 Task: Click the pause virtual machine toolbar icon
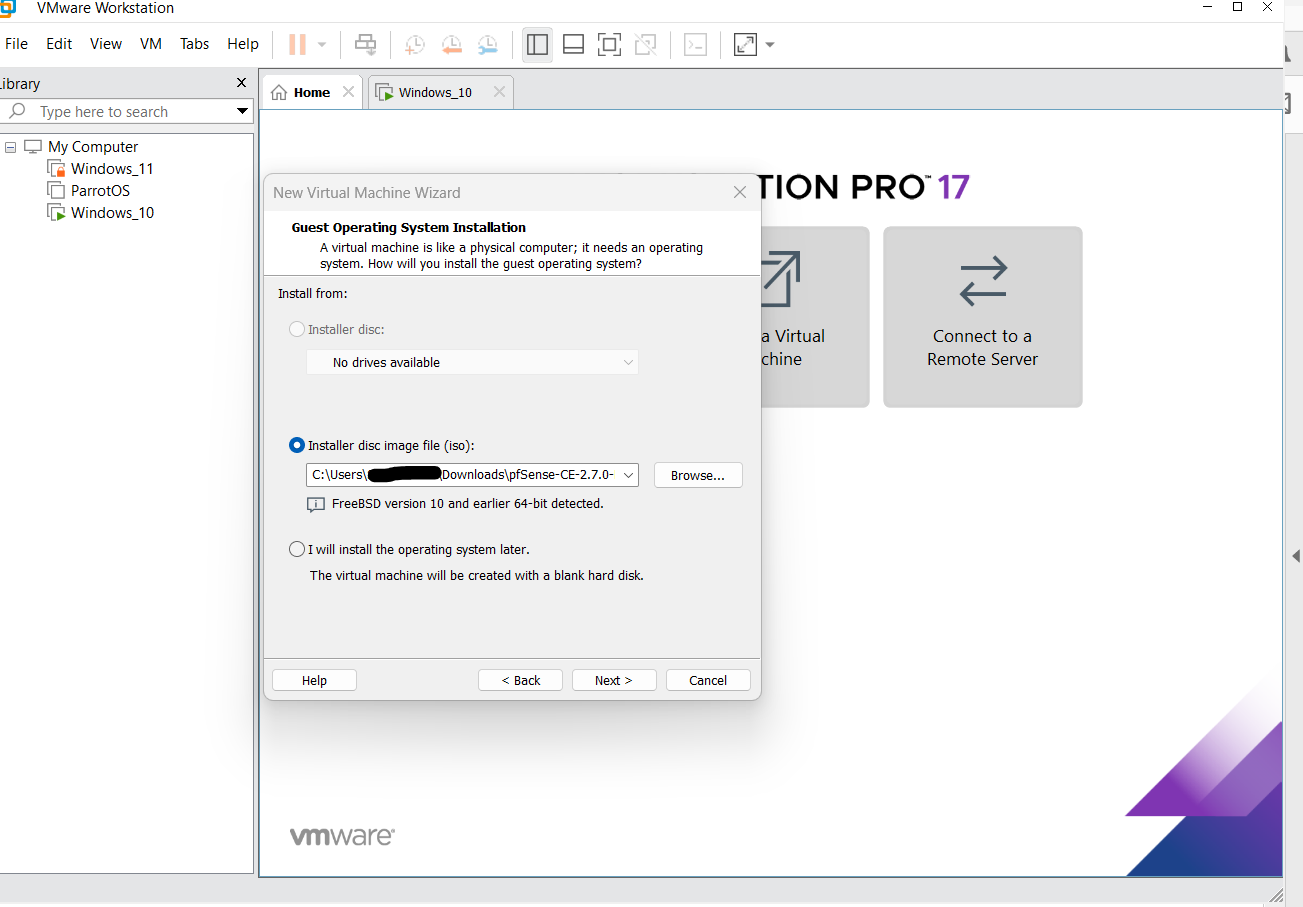tap(297, 44)
